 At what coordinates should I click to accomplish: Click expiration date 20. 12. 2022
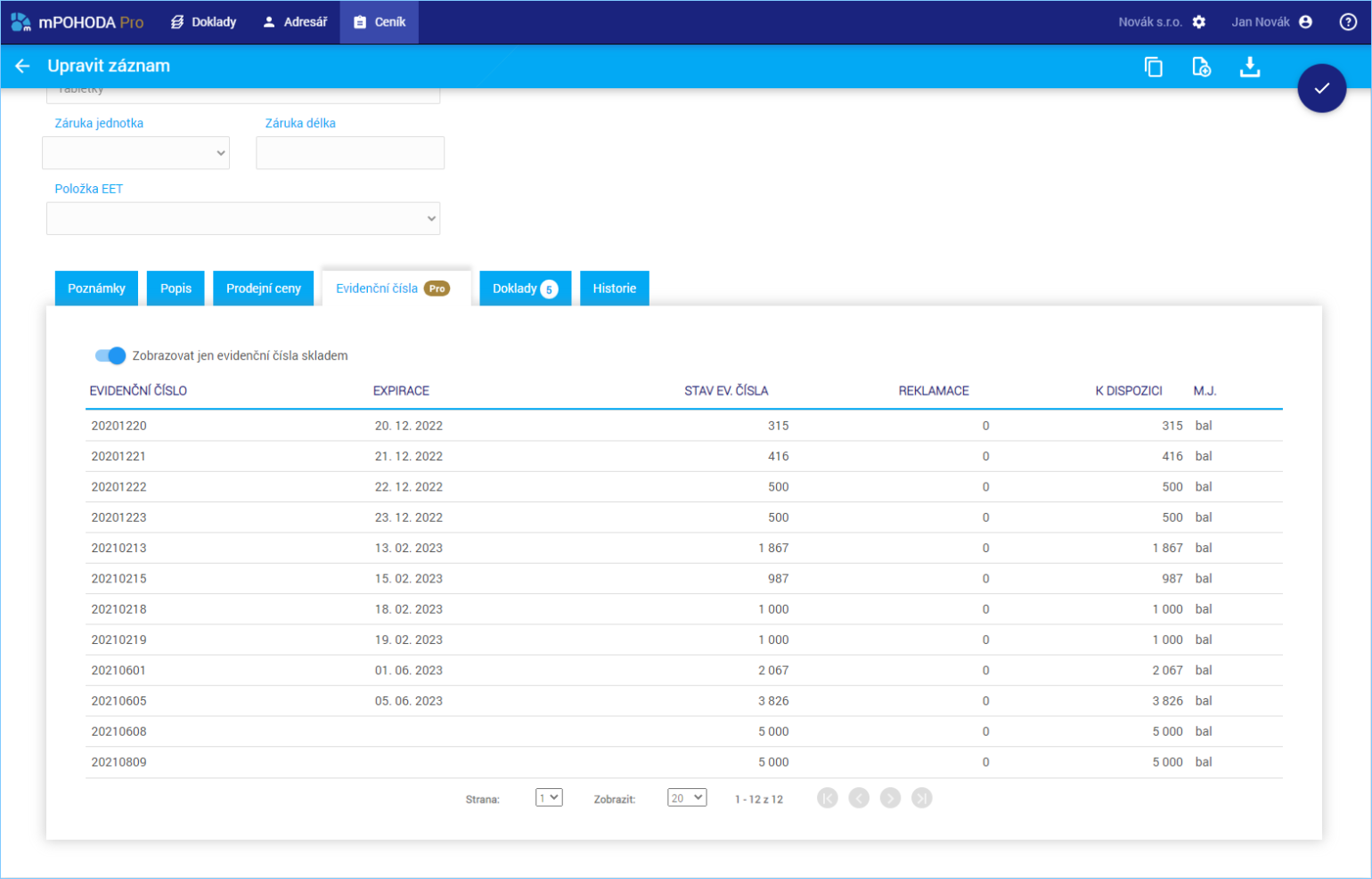(409, 426)
